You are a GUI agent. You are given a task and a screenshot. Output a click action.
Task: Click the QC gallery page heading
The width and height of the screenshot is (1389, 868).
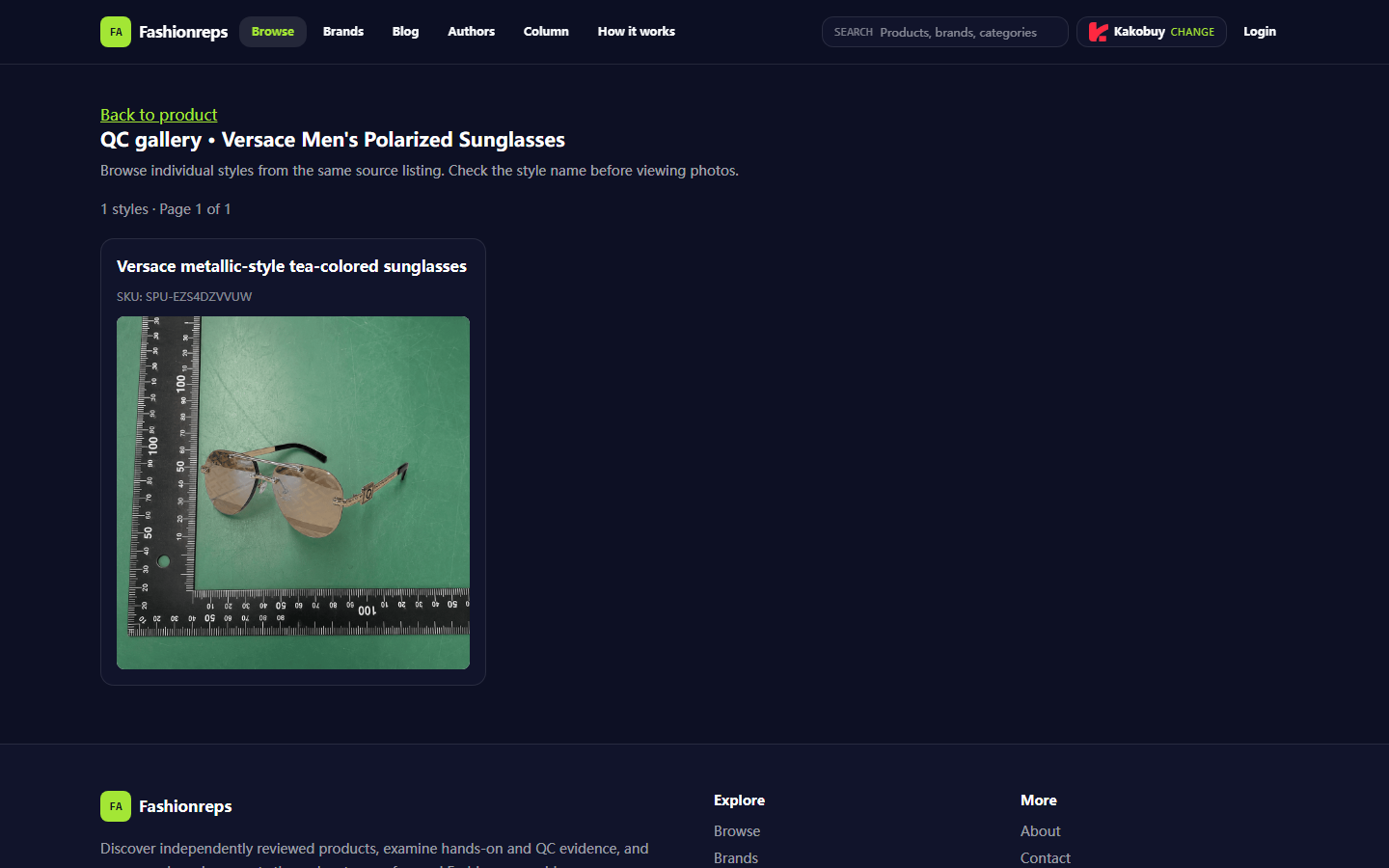tap(333, 140)
